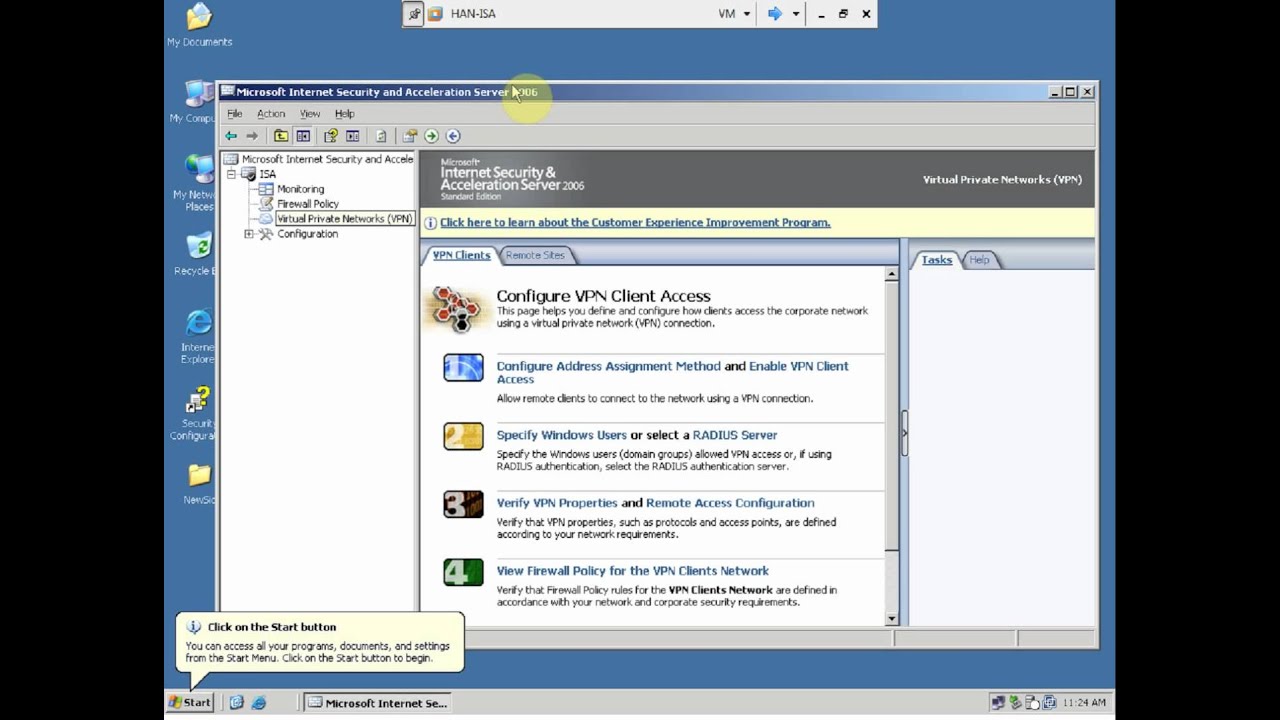Click the Refresh page icon in toolbar
The width and height of the screenshot is (1280, 720).
[x=381, y=136]
